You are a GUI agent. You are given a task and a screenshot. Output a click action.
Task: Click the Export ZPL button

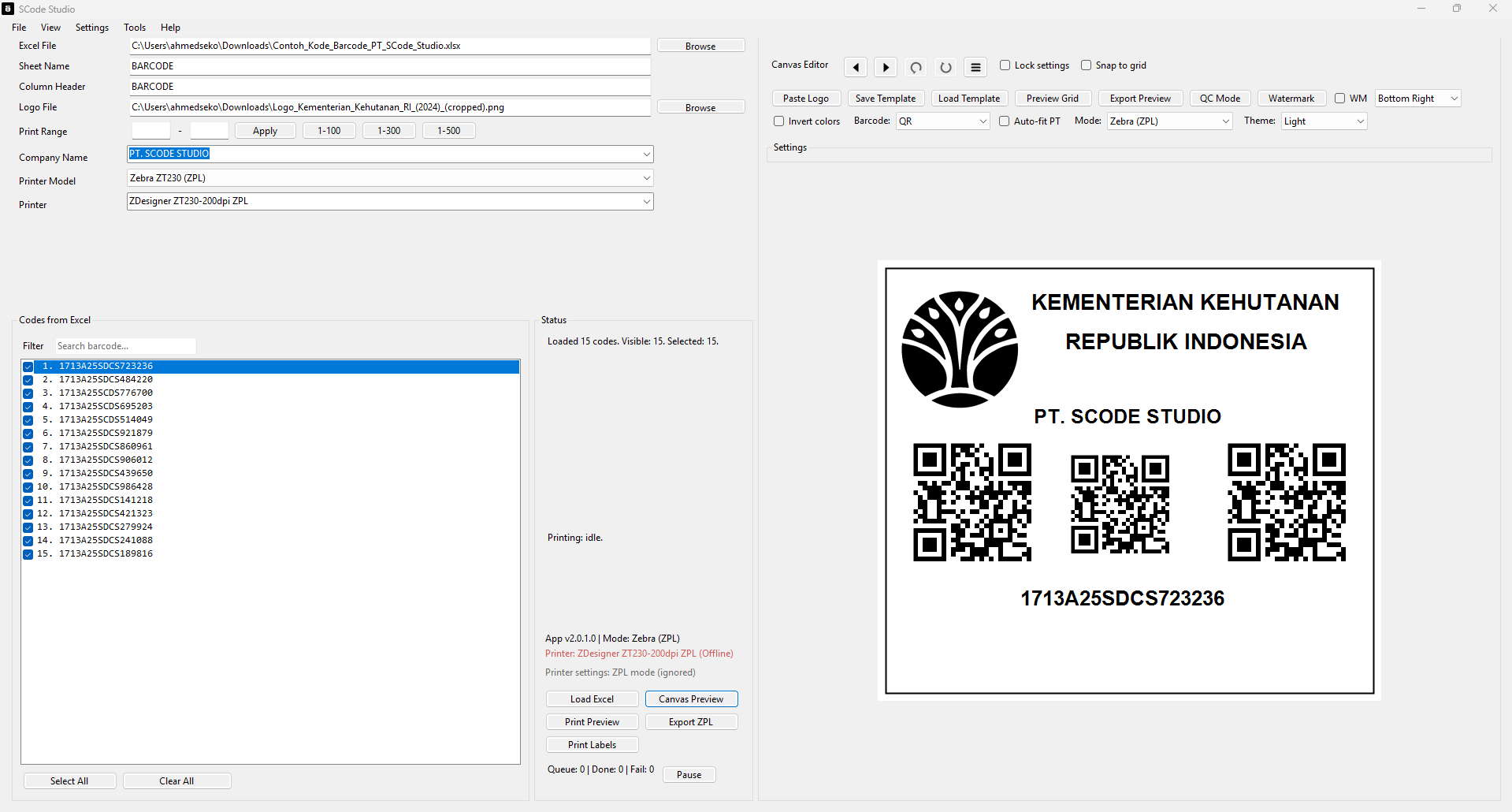coord(691,722)
